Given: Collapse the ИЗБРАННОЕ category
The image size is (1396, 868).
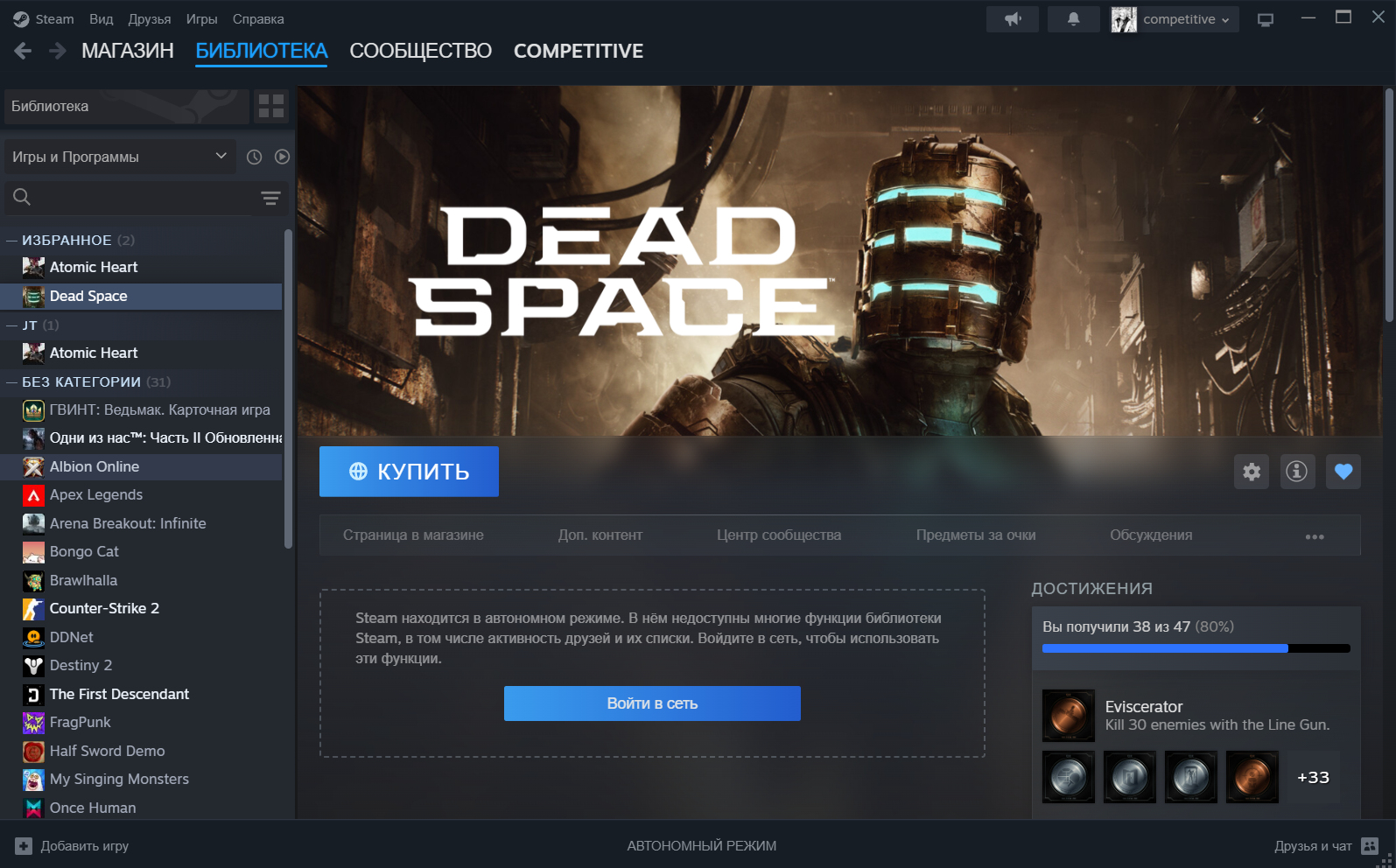Looking at the screenshot, I should point(12,241).
